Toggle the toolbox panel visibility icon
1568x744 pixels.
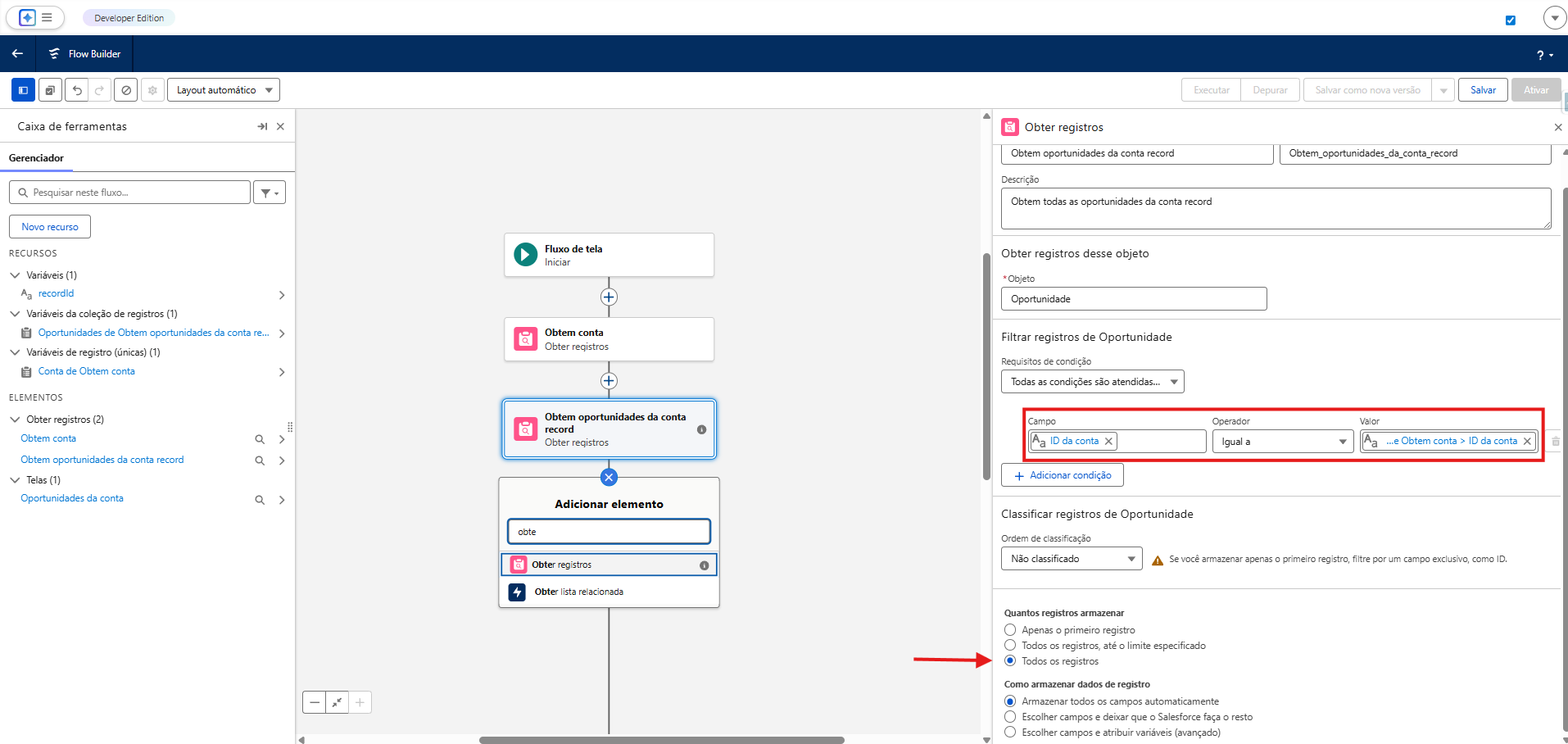(22, 89)
